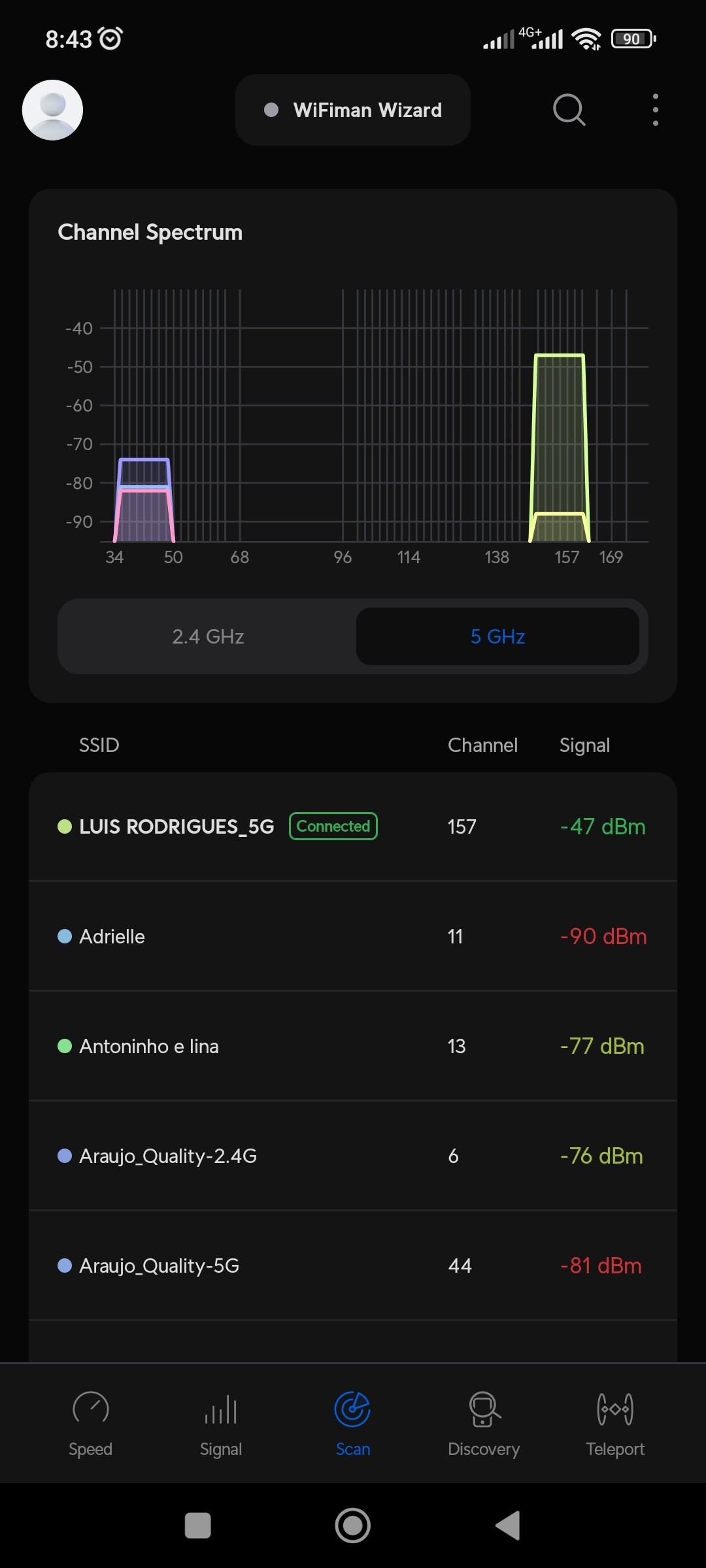Open the user profile avatar
706x1568 pixels.
(x=52, y=110)
